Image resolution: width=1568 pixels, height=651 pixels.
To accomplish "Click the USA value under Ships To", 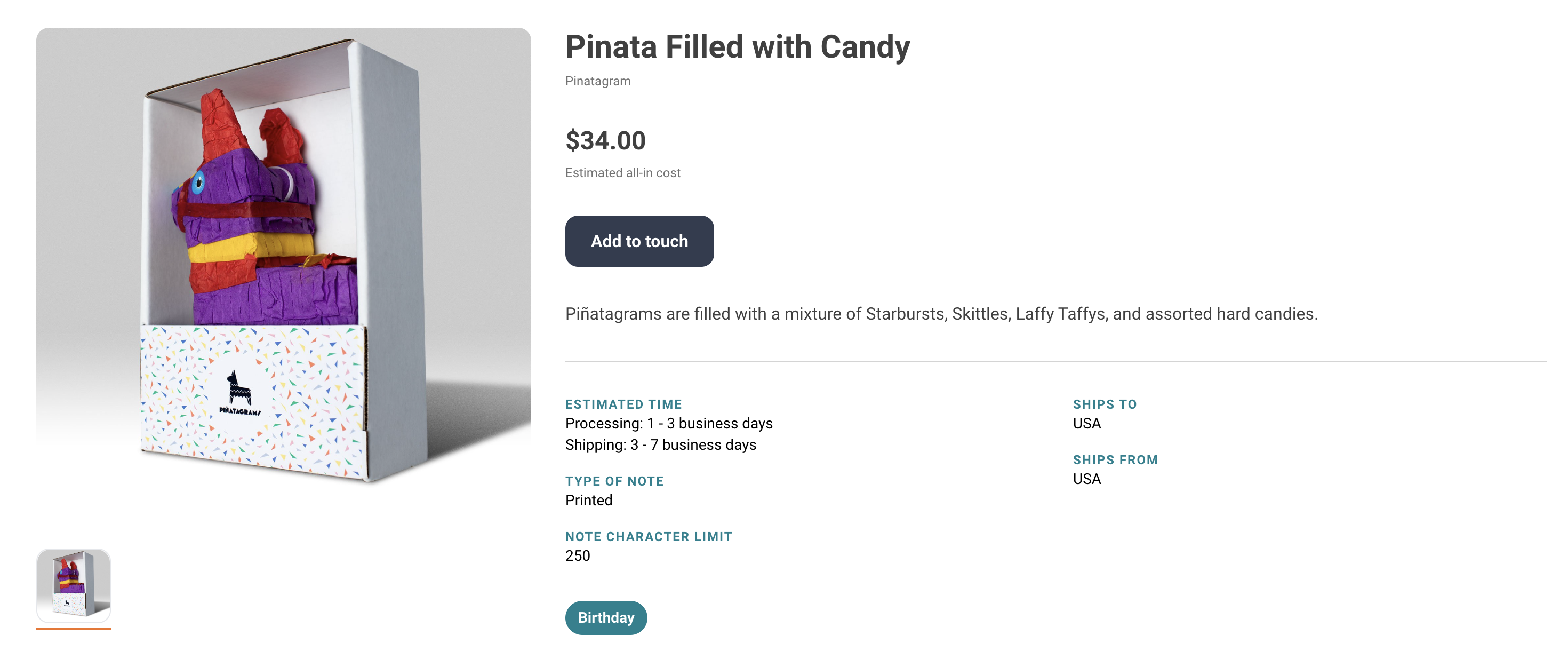I will (1086, 423).
